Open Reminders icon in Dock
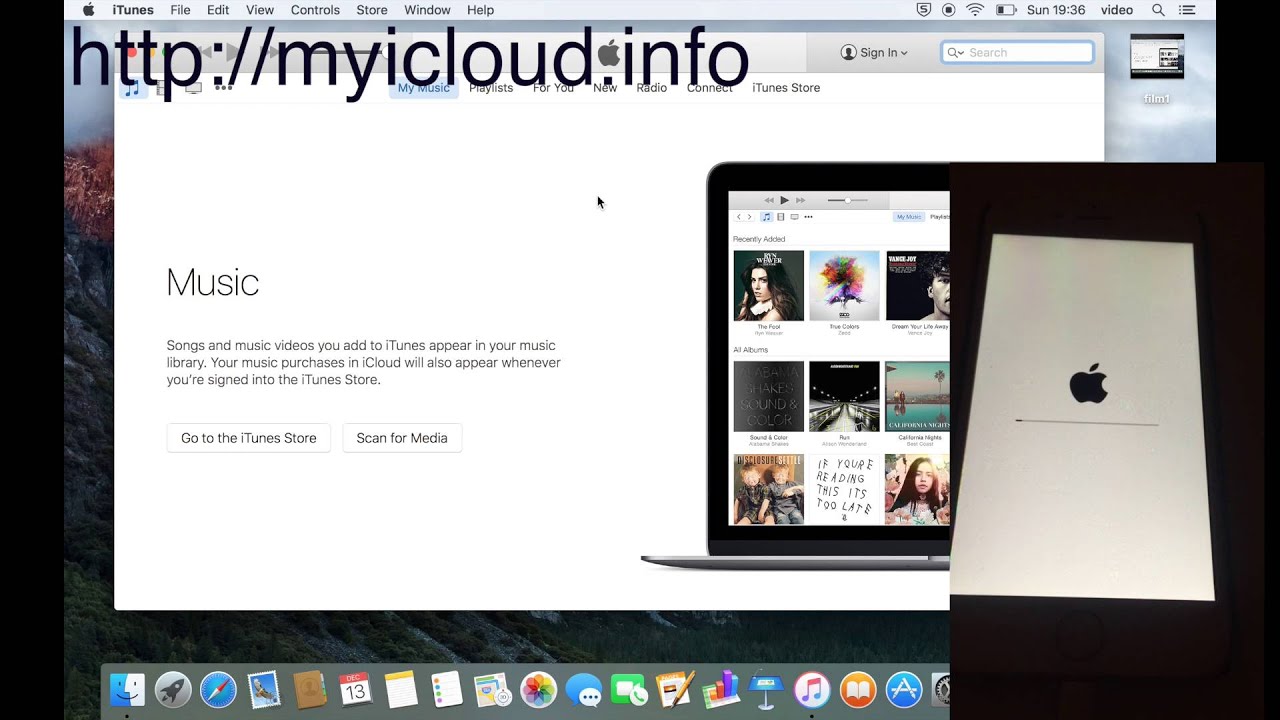 click(x=447, y=690)
